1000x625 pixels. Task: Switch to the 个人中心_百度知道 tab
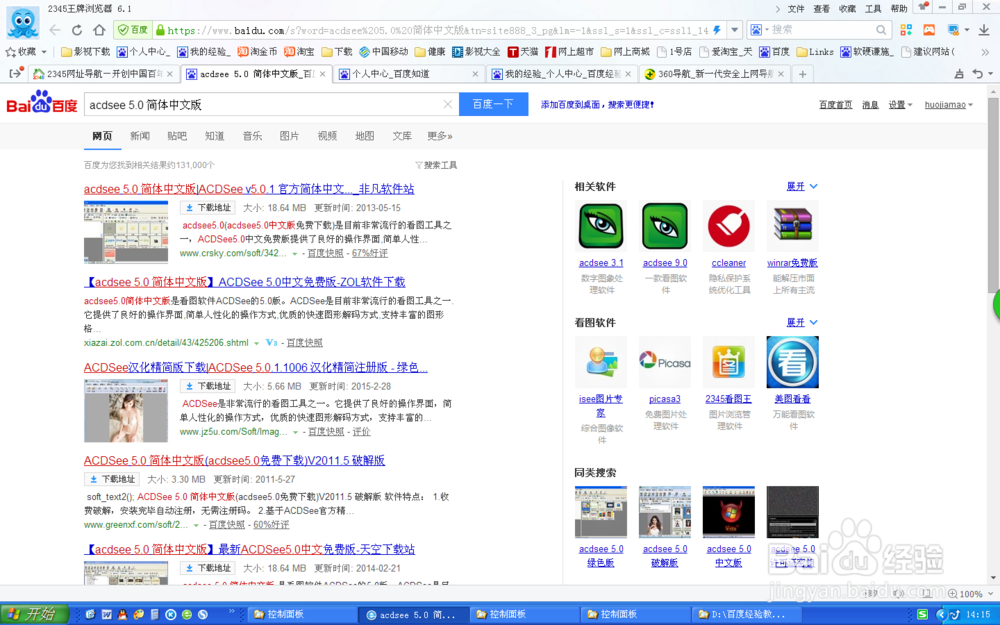click(408, 74)
